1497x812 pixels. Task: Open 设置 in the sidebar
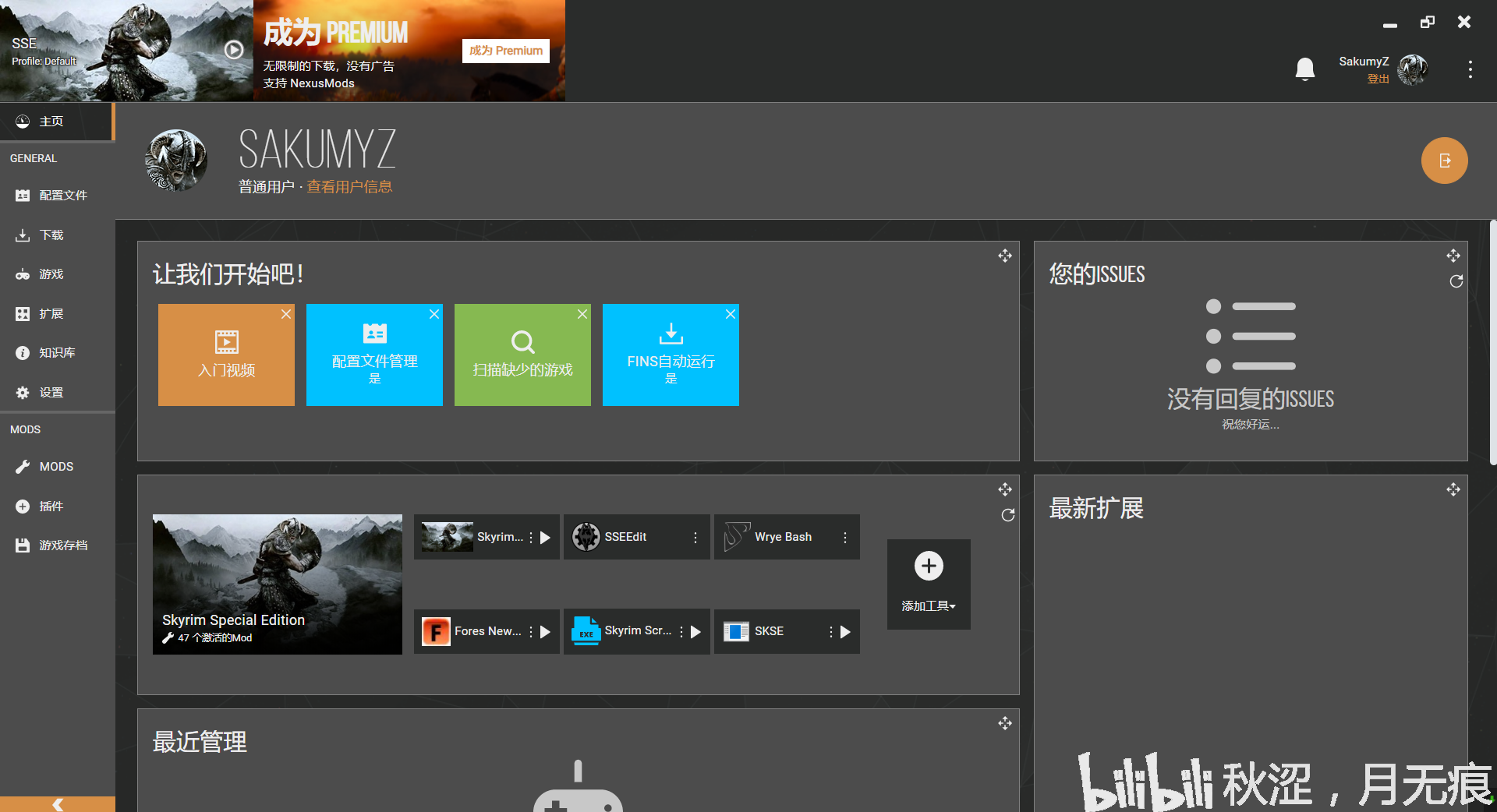coord(57,393)
